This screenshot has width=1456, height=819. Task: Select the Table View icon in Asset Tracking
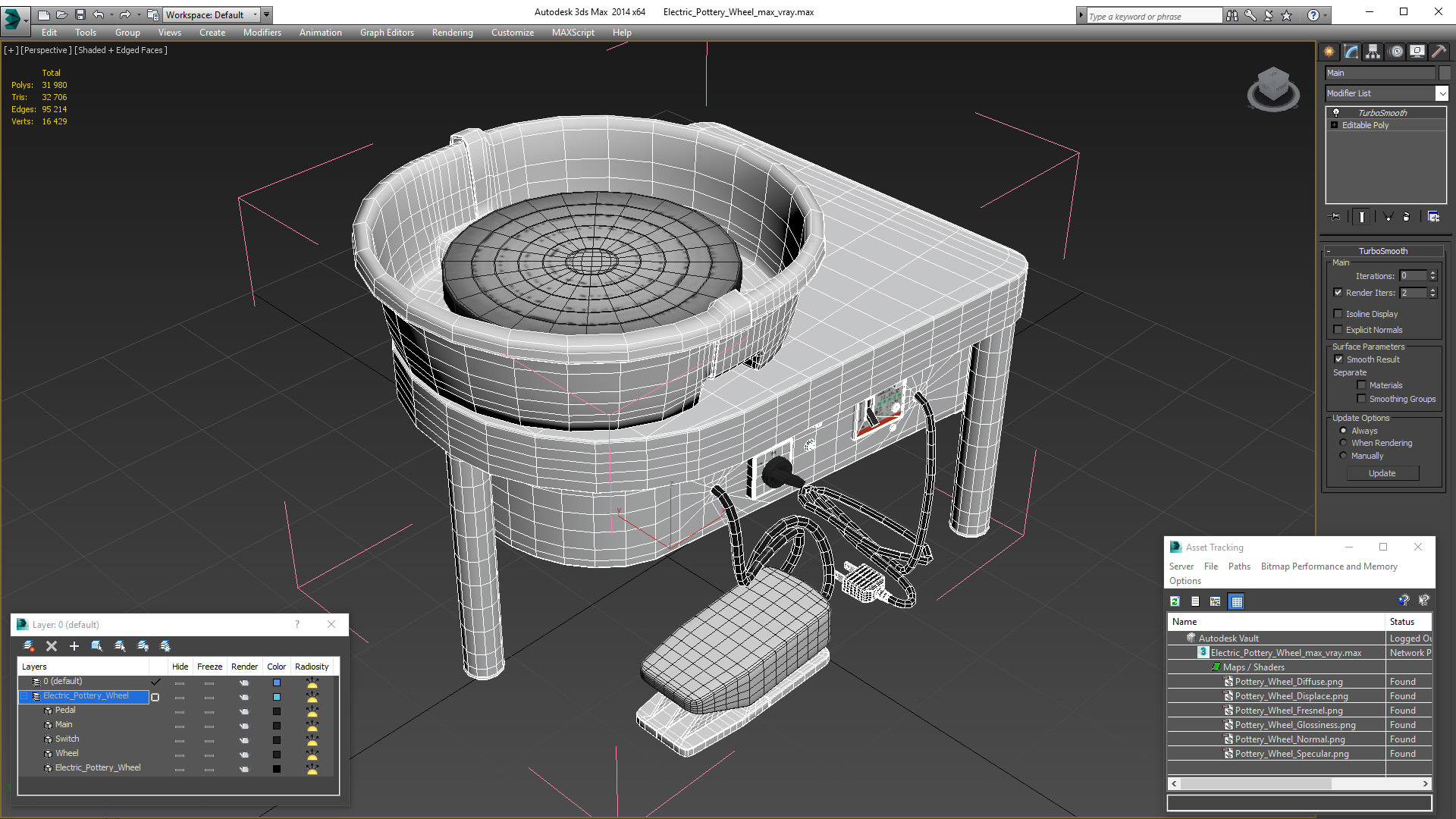(x=1237, y=601)
